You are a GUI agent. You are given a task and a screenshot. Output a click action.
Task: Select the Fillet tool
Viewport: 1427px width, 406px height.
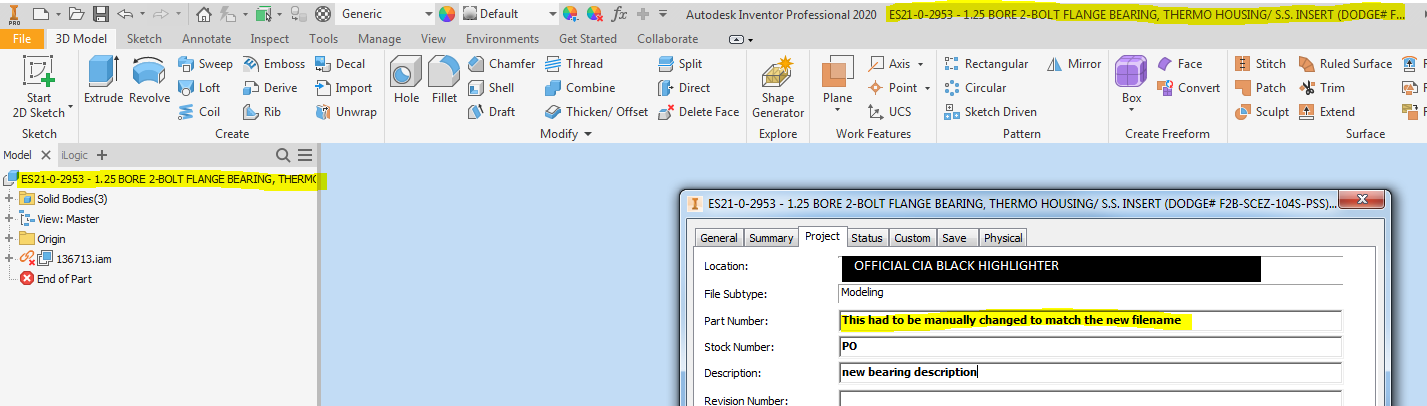(x=444, y=80)
